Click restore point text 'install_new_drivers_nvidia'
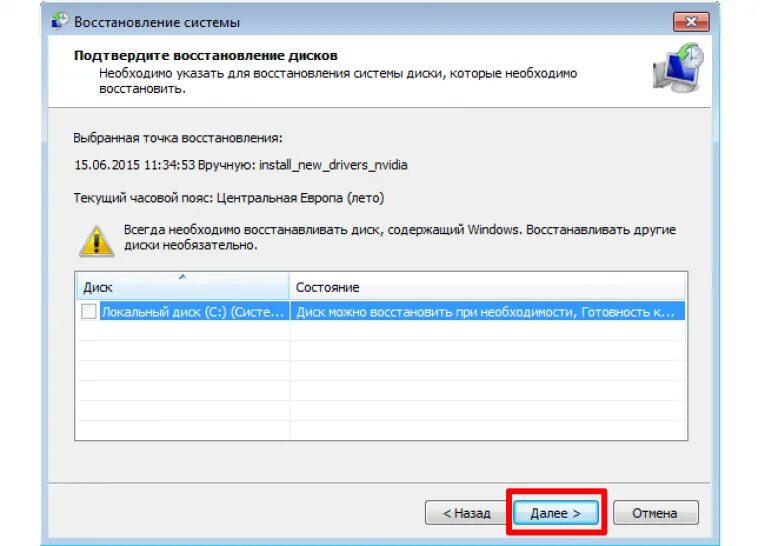765x546 pixels. (333, 165)
